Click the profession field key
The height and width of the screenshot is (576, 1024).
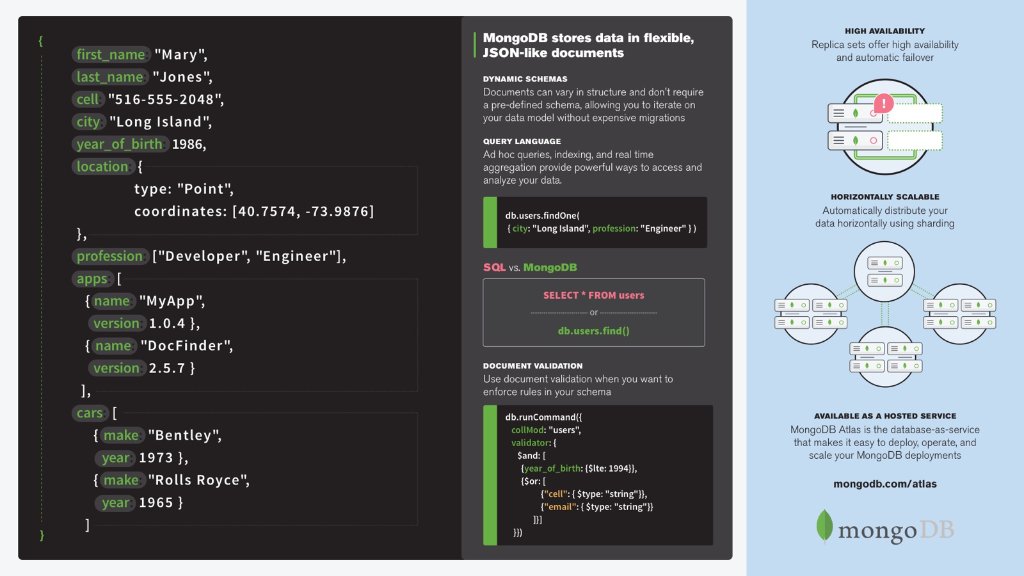click(110, 256)
